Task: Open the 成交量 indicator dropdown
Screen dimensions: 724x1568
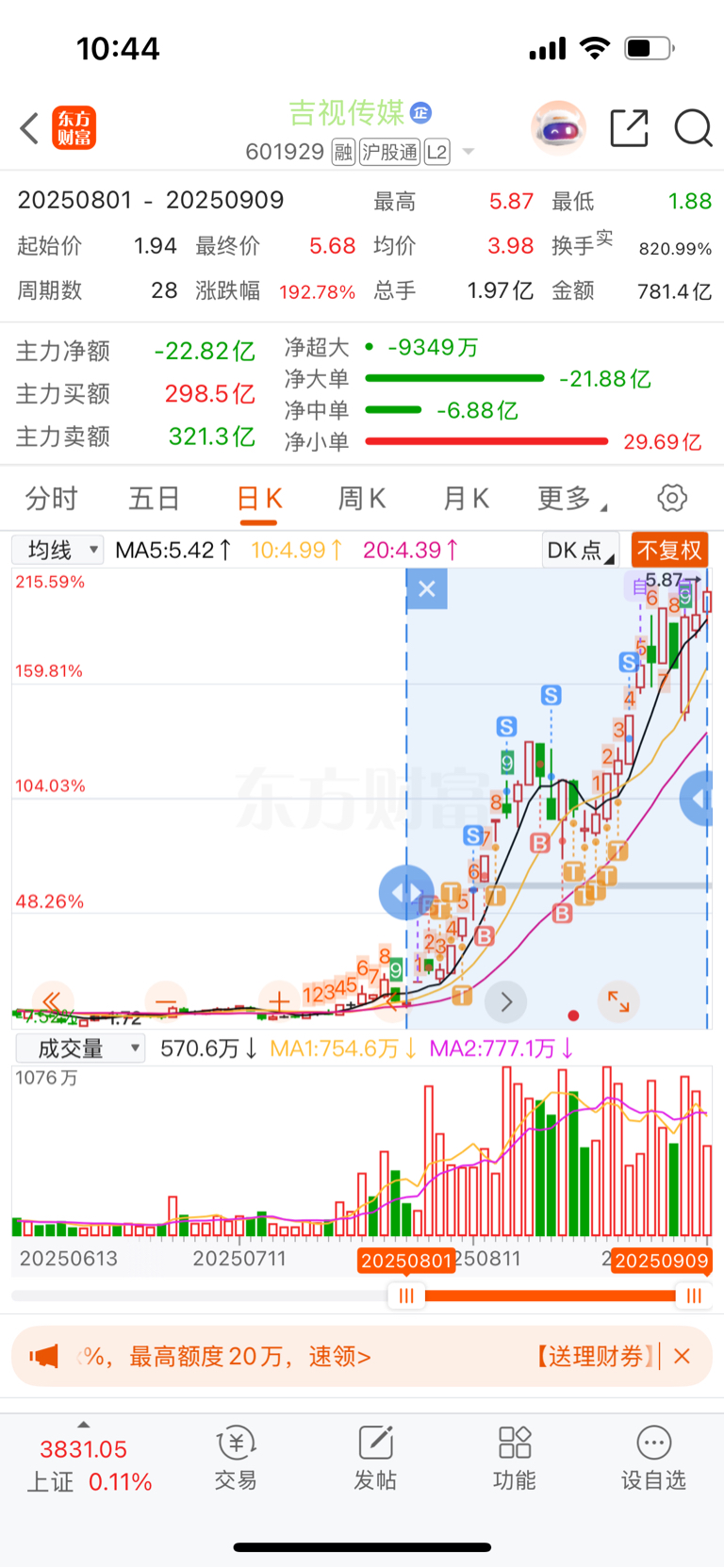Action: click(x=80, y=1048)
